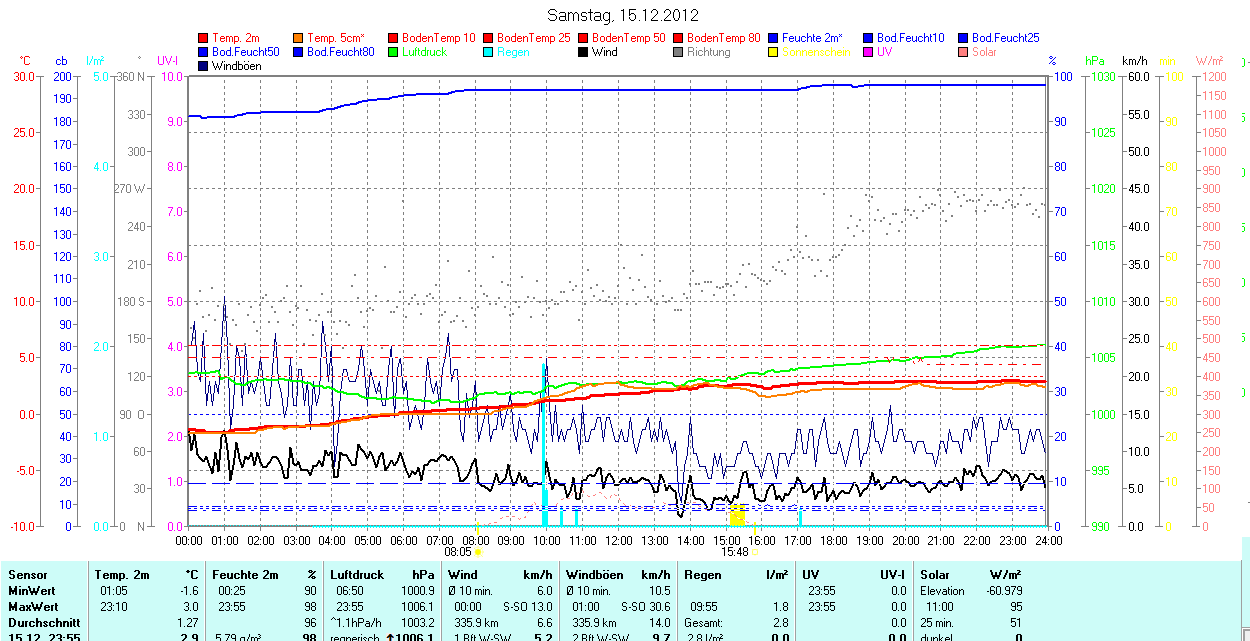1250x641 pixels.
Task: Click the sunset time label 15:48
Action: (735, 551)
